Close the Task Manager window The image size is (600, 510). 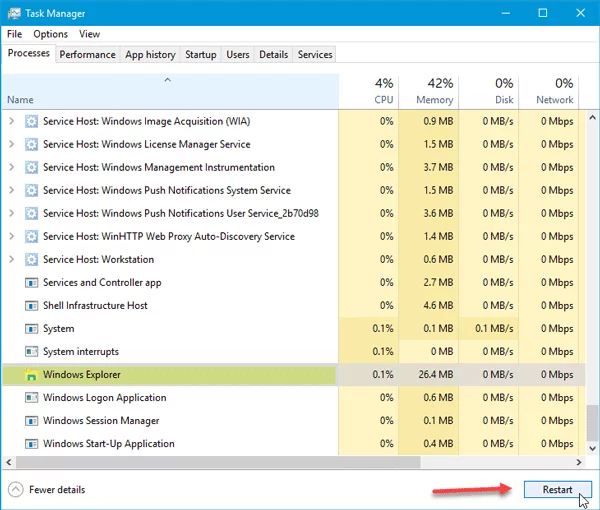click(580, 13)
